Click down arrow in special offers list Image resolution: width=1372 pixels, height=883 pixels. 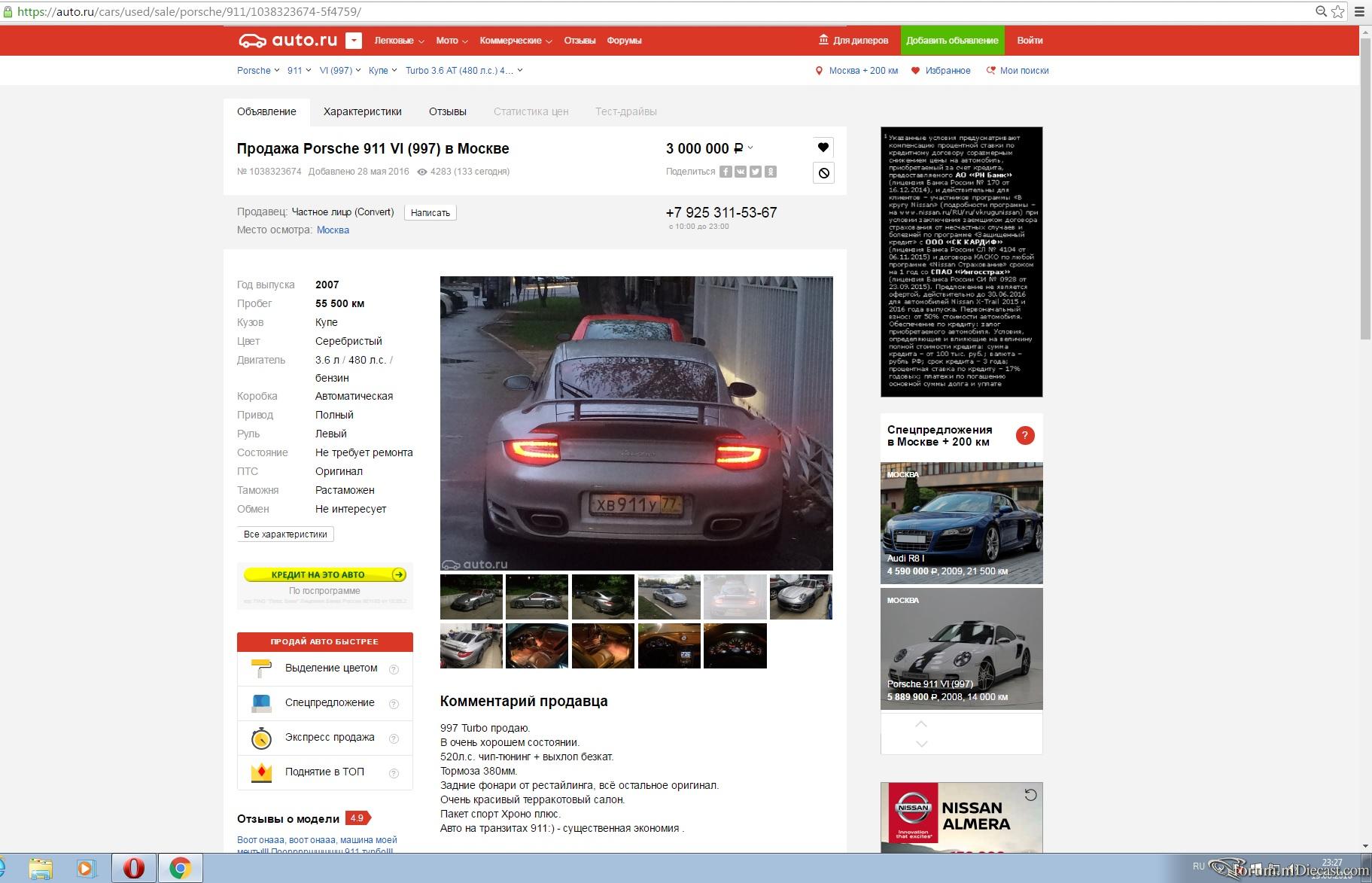tap(921, 744)
